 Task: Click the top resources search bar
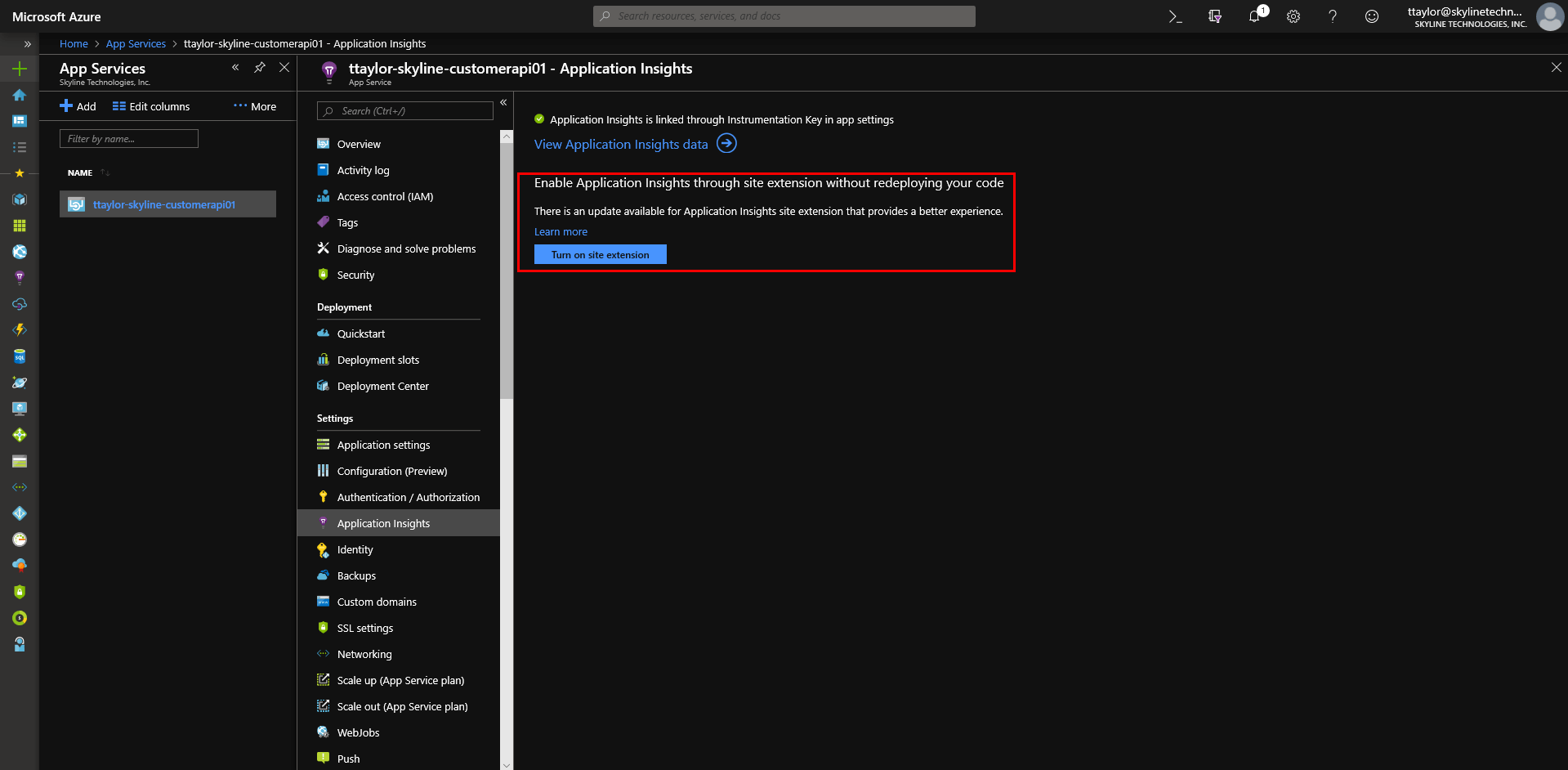[x=784, y=16]
